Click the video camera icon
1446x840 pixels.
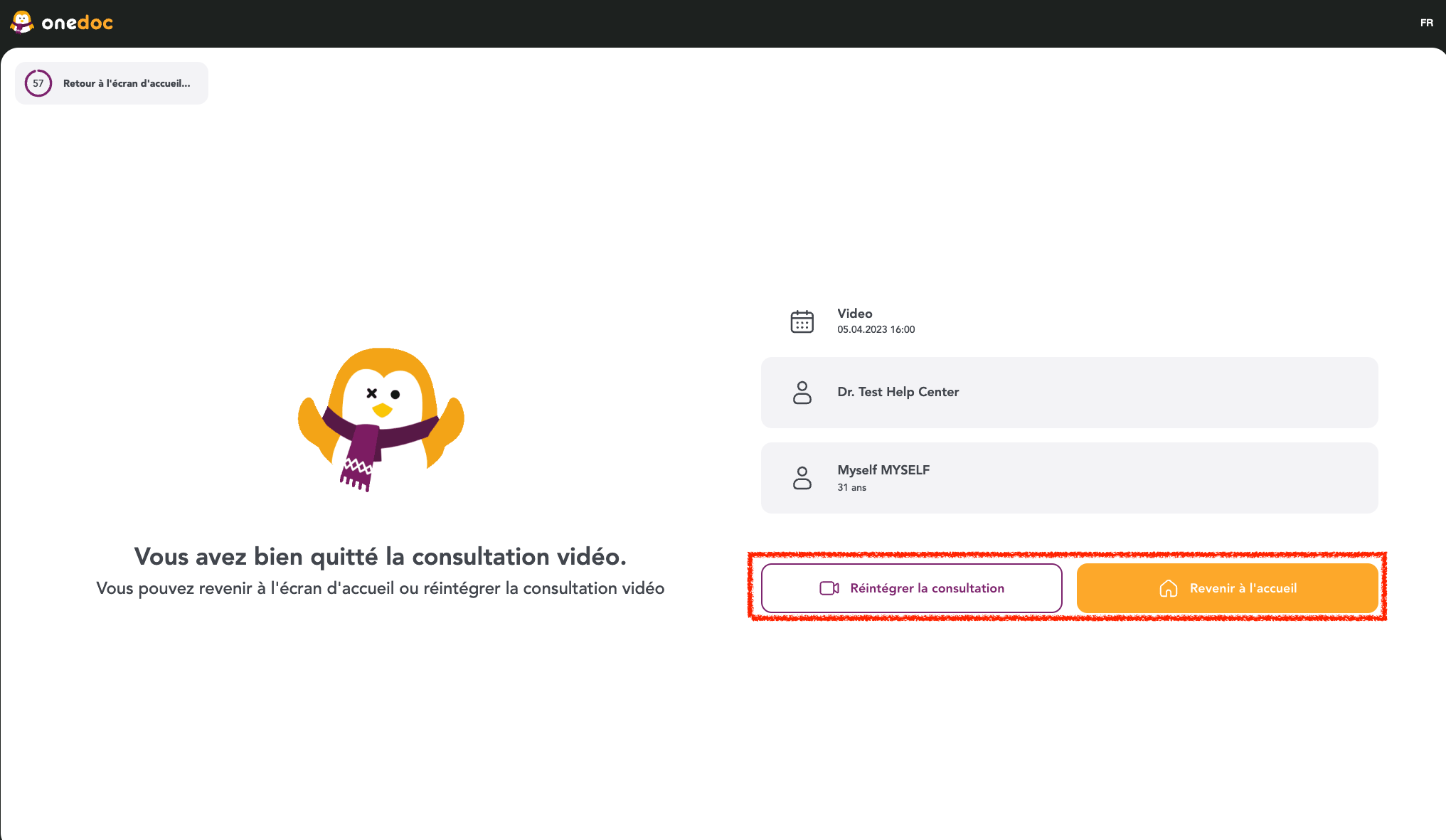(x=829, y=588)
